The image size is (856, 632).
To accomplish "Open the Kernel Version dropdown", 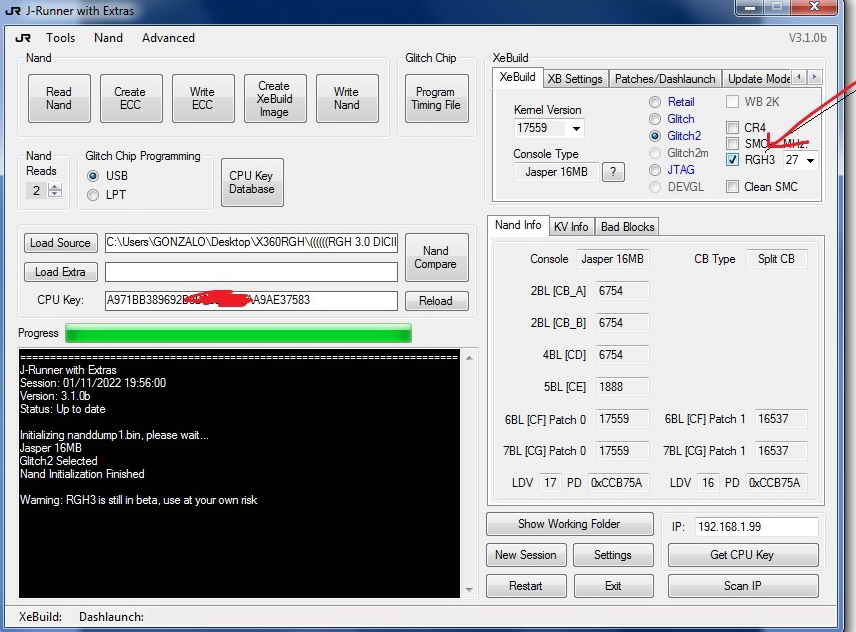I will (576, 129).
